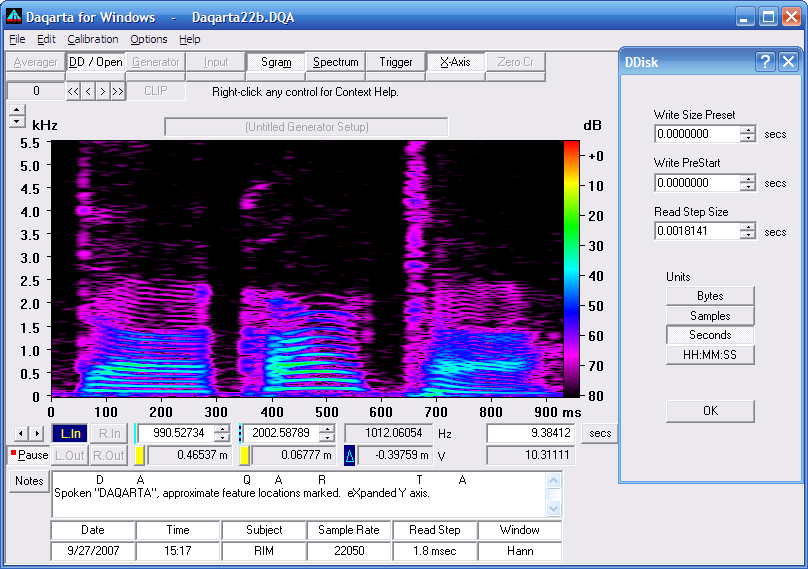
Task: Open the Help menu
Action: [190, 39]
